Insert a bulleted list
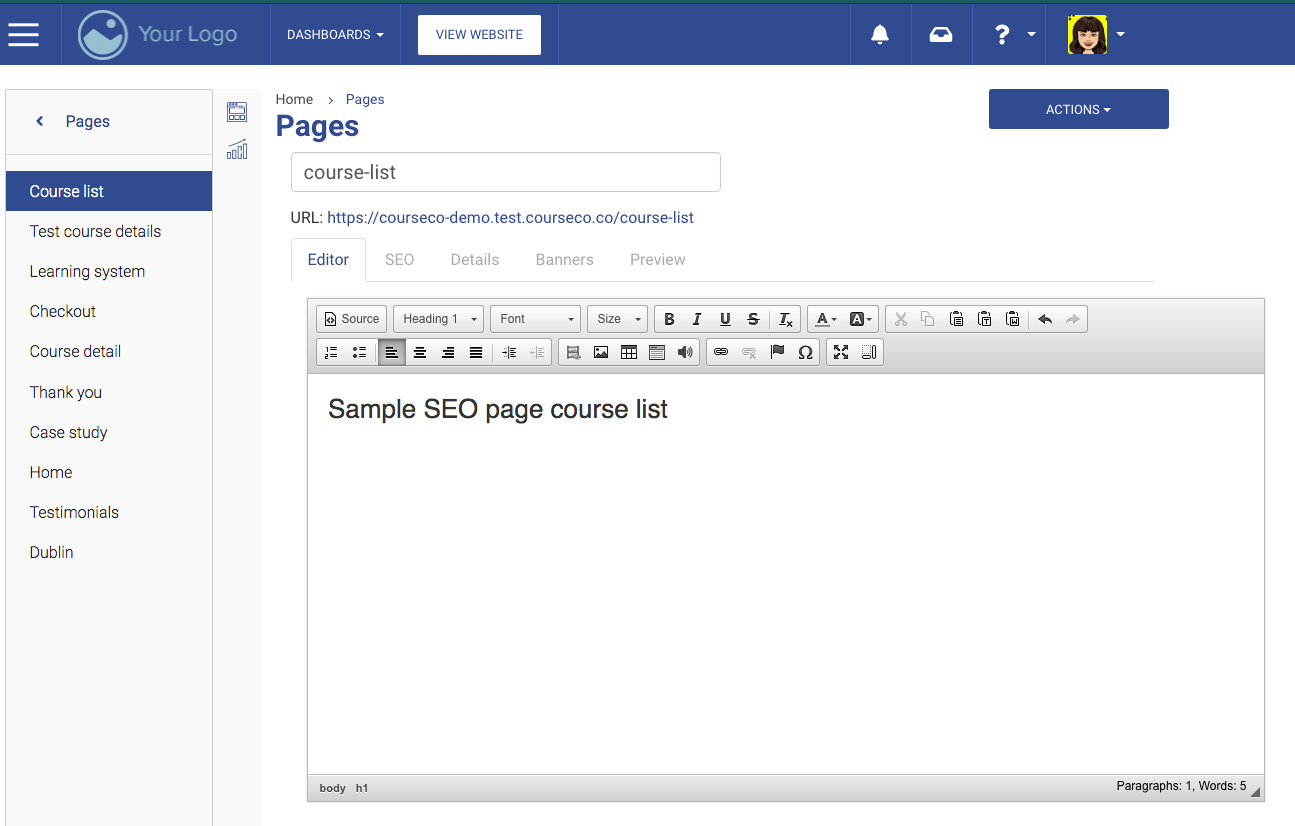This screenshot has height=826, width=1295. [x=359, y=352]
